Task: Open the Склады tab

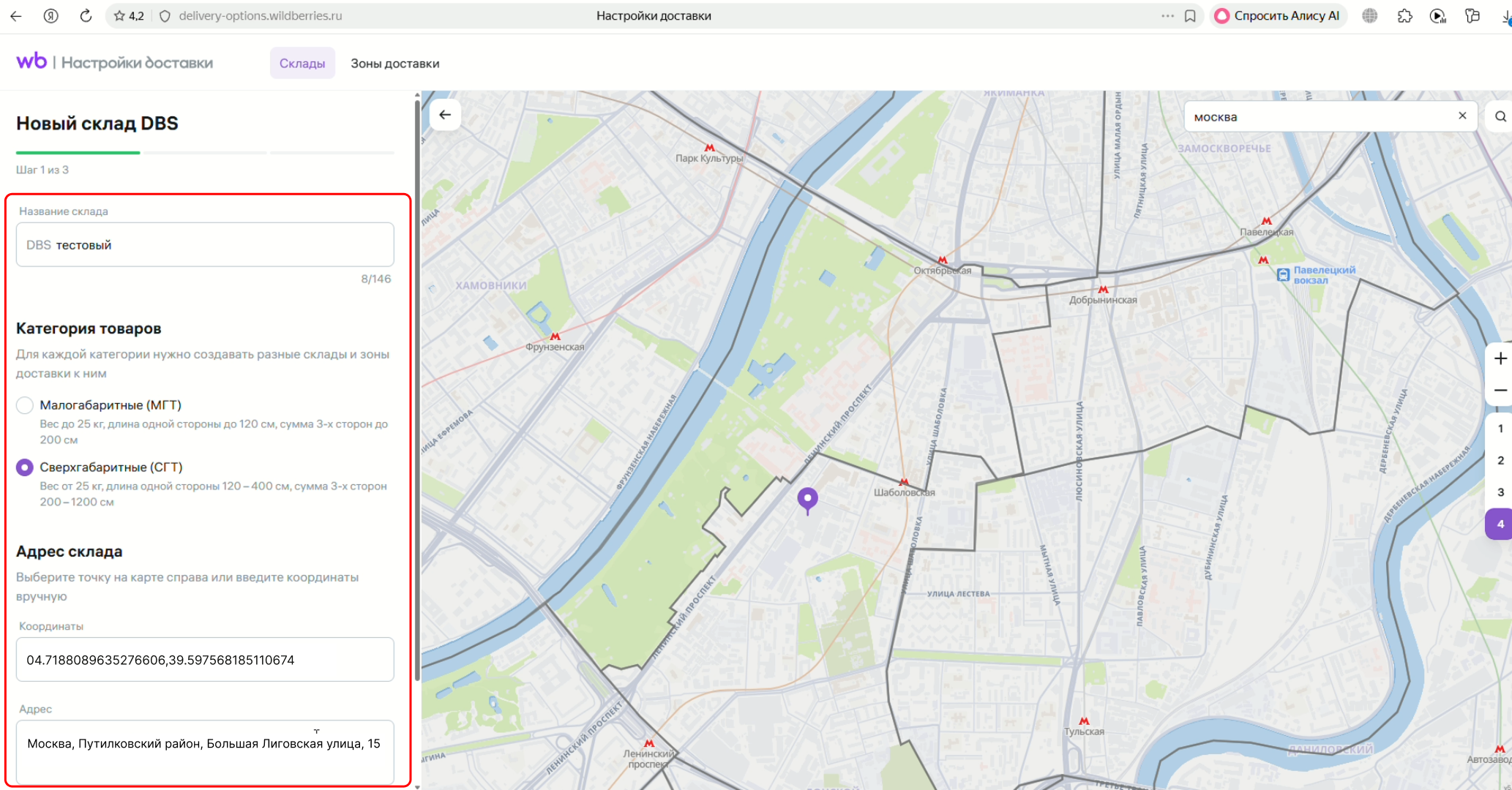Action: (302, 63)
